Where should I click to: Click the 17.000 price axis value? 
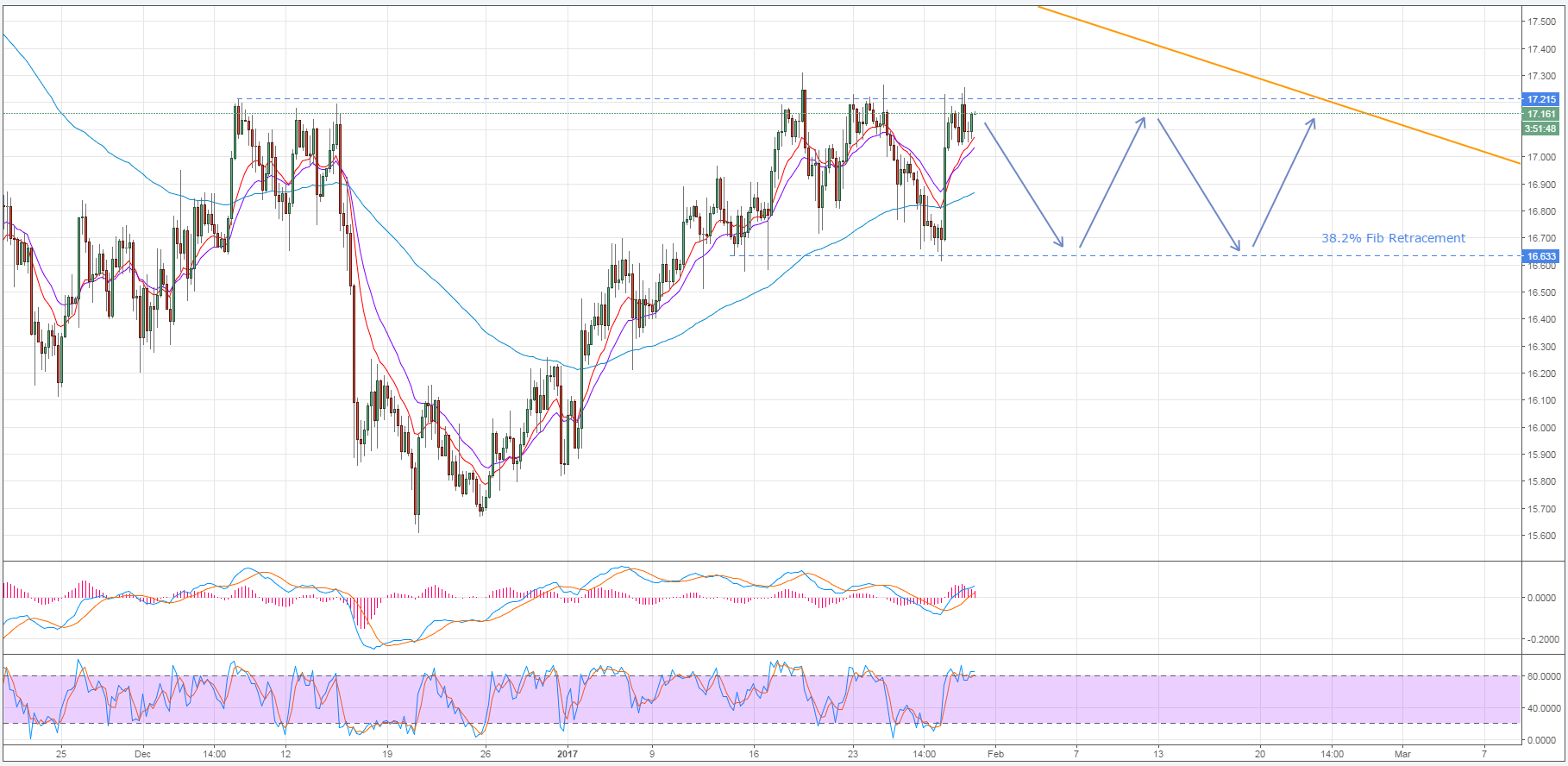[x=1541, y=157]
